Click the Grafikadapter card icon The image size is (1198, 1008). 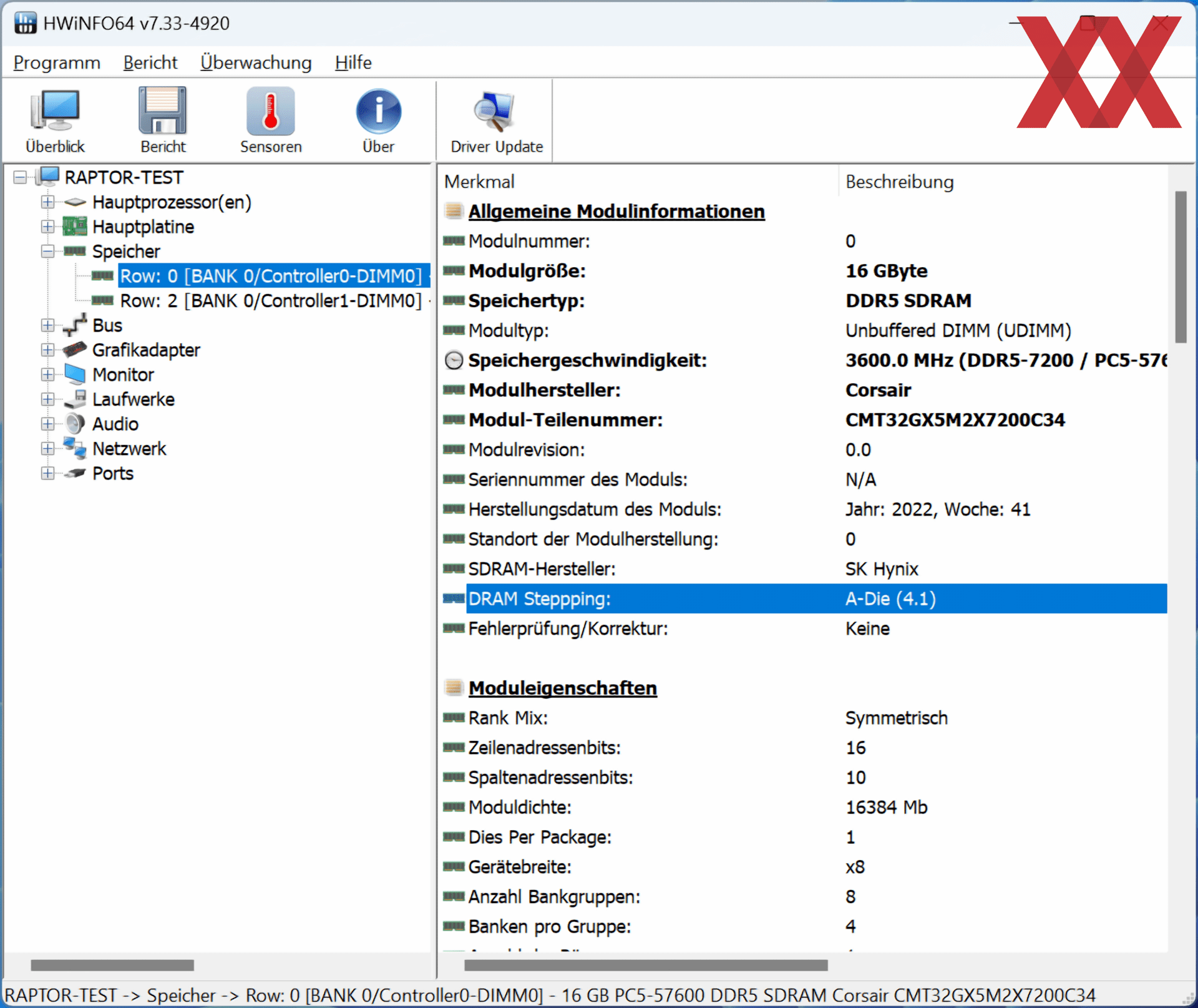coord(75,350)
